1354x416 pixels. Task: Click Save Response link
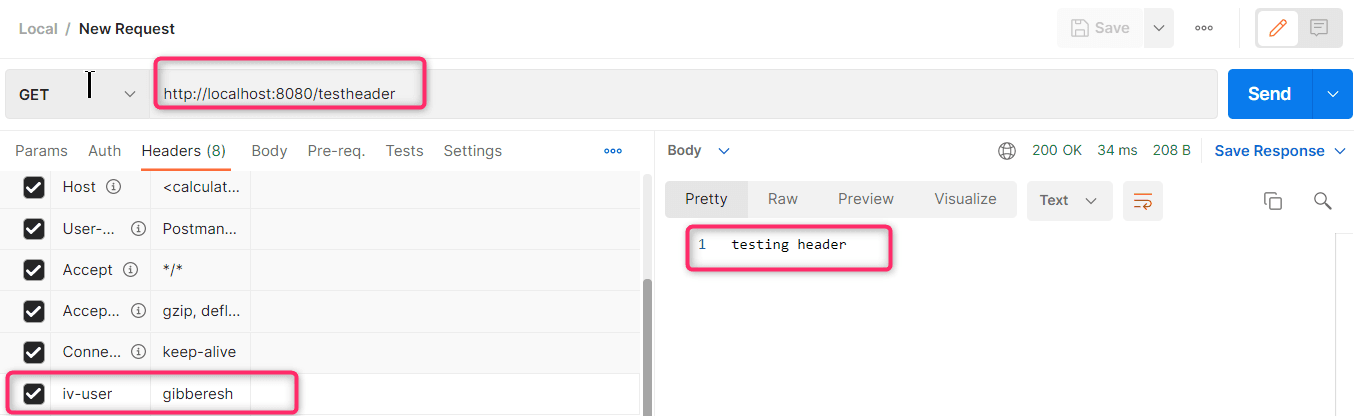coord(1269,151)
